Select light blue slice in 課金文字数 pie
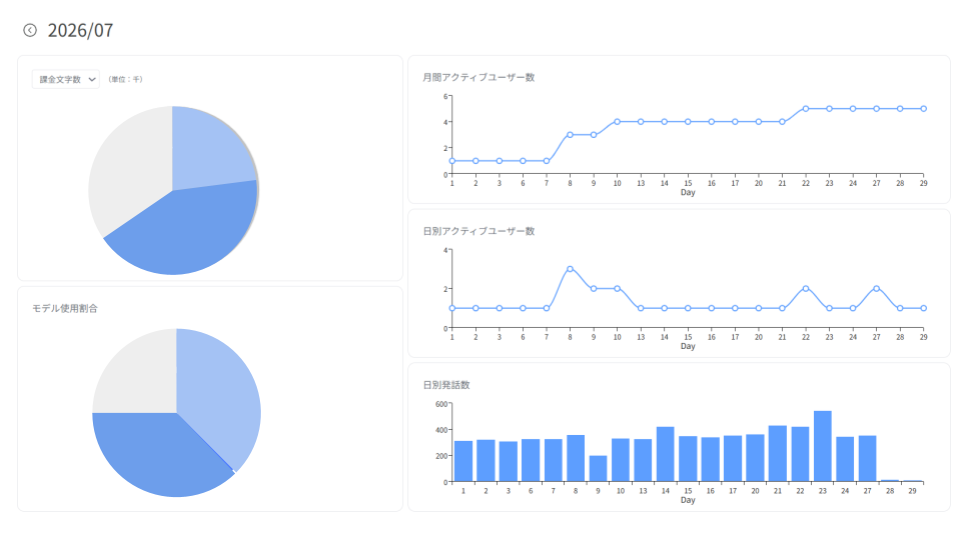The height and width of the screenshot is (540, 960). point(208,153)
